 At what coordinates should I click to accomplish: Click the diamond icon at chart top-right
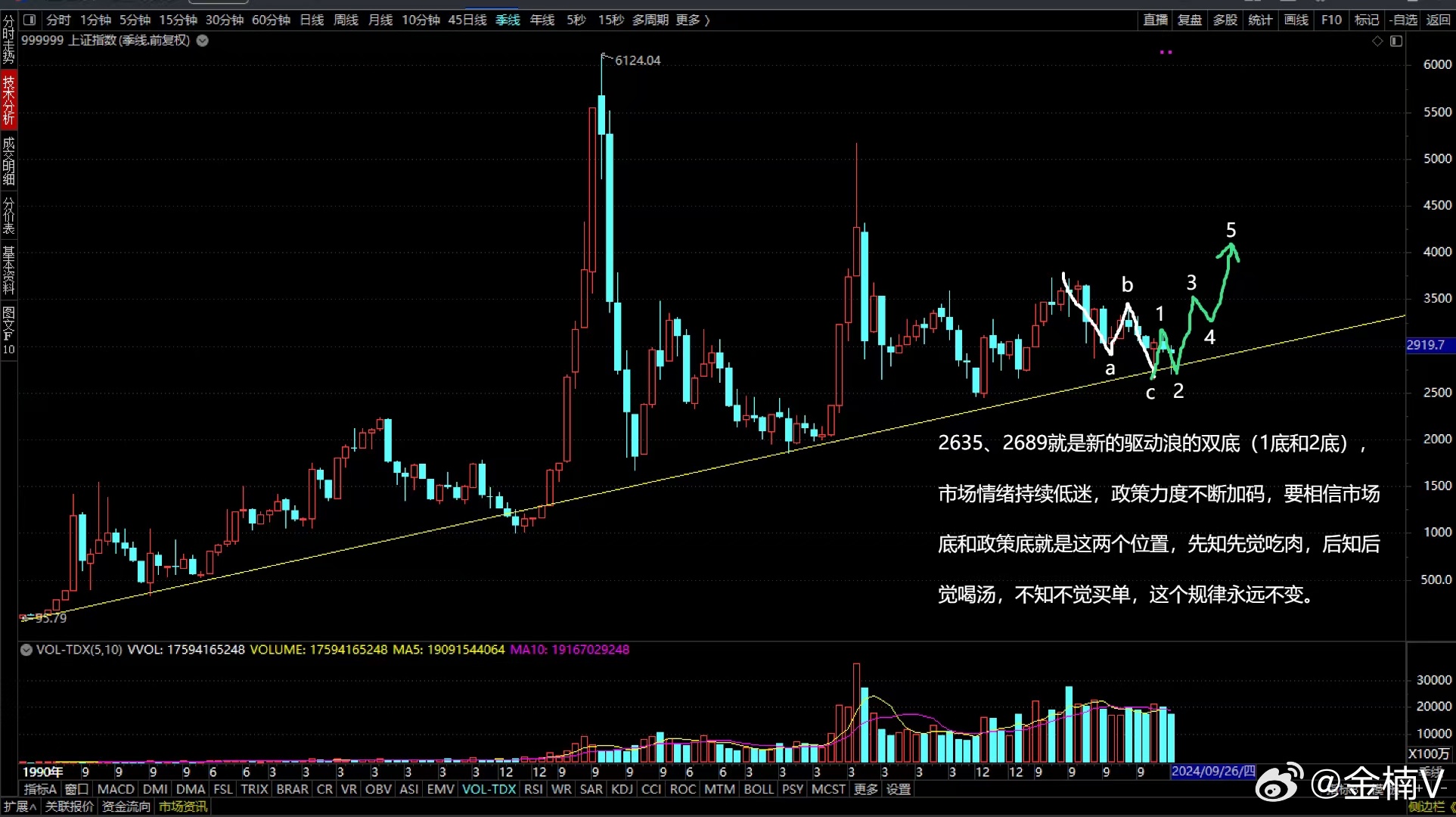[x=1377, y=41]
